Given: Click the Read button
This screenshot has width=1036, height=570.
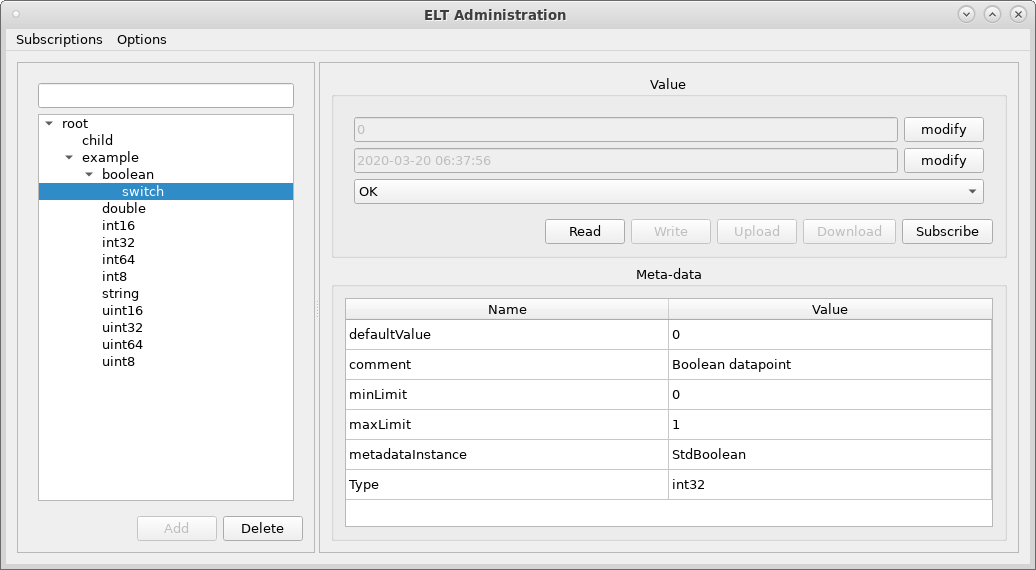Looking at the screenshot, I should pos(584,231).
